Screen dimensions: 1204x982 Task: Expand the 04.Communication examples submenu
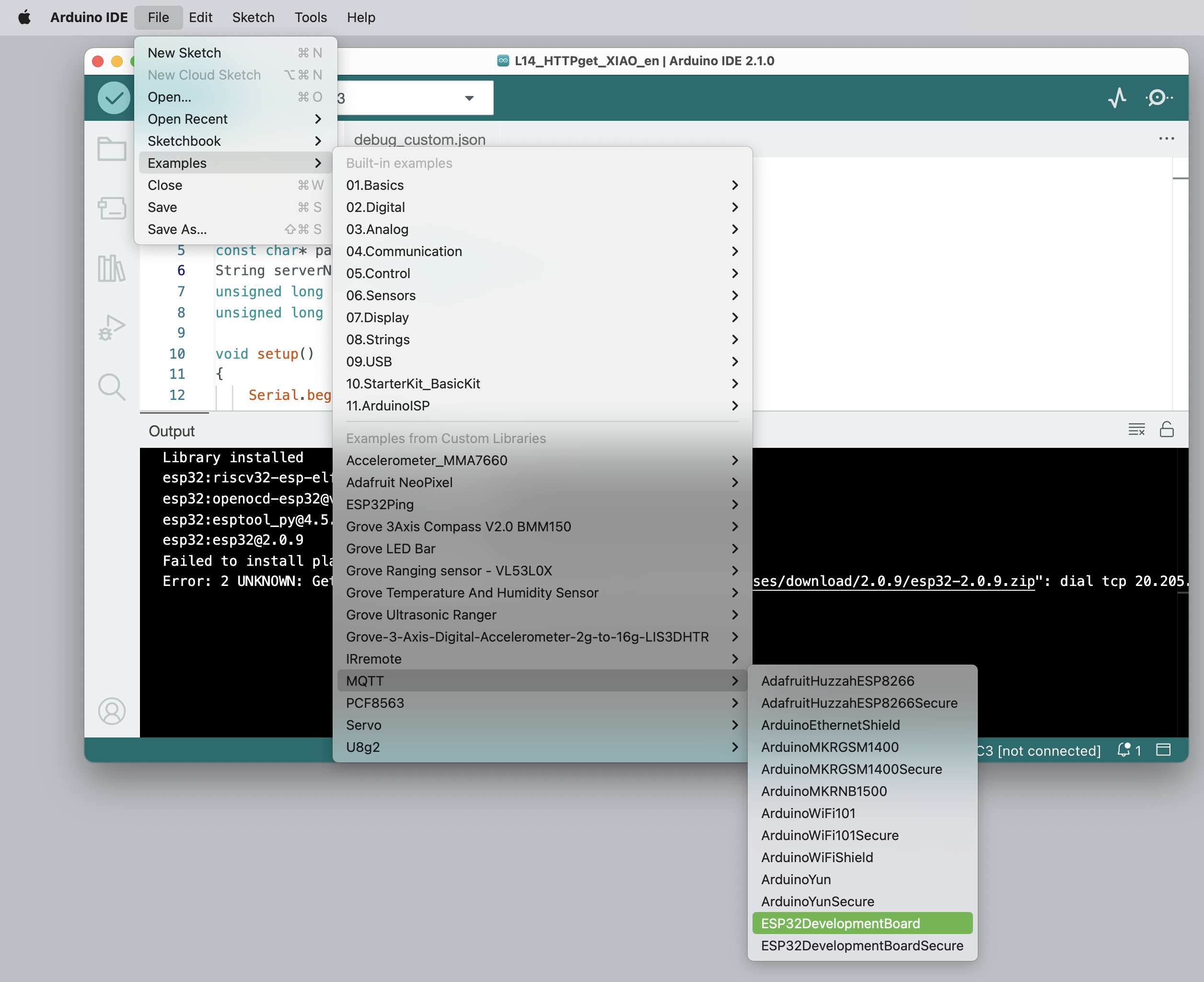pyautogui.click(x=543, y=251)
